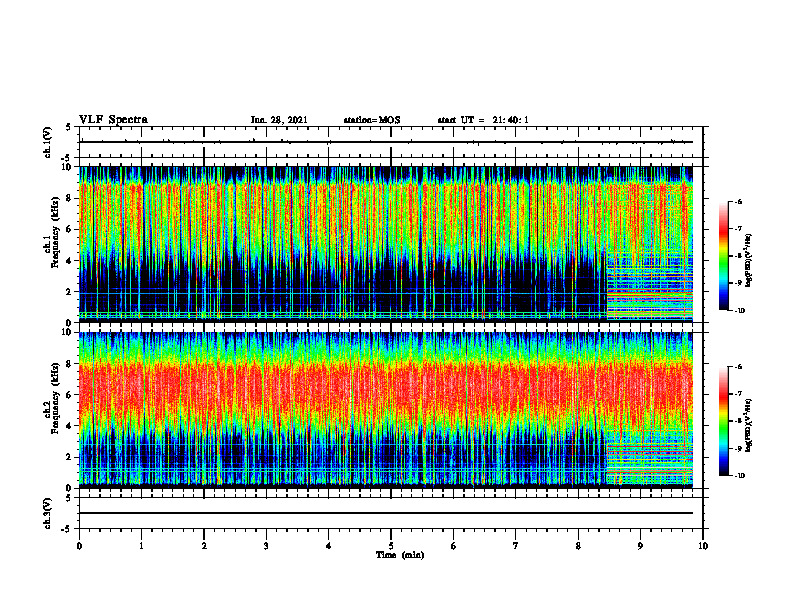Click the time axis tick label "4"
This screenshot has height=612, width=792.
[x=329, y=546]
